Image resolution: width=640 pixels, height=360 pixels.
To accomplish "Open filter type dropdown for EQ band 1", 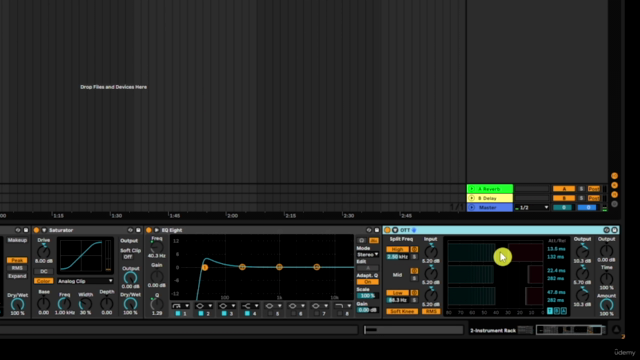I will (x=180, y=306).
